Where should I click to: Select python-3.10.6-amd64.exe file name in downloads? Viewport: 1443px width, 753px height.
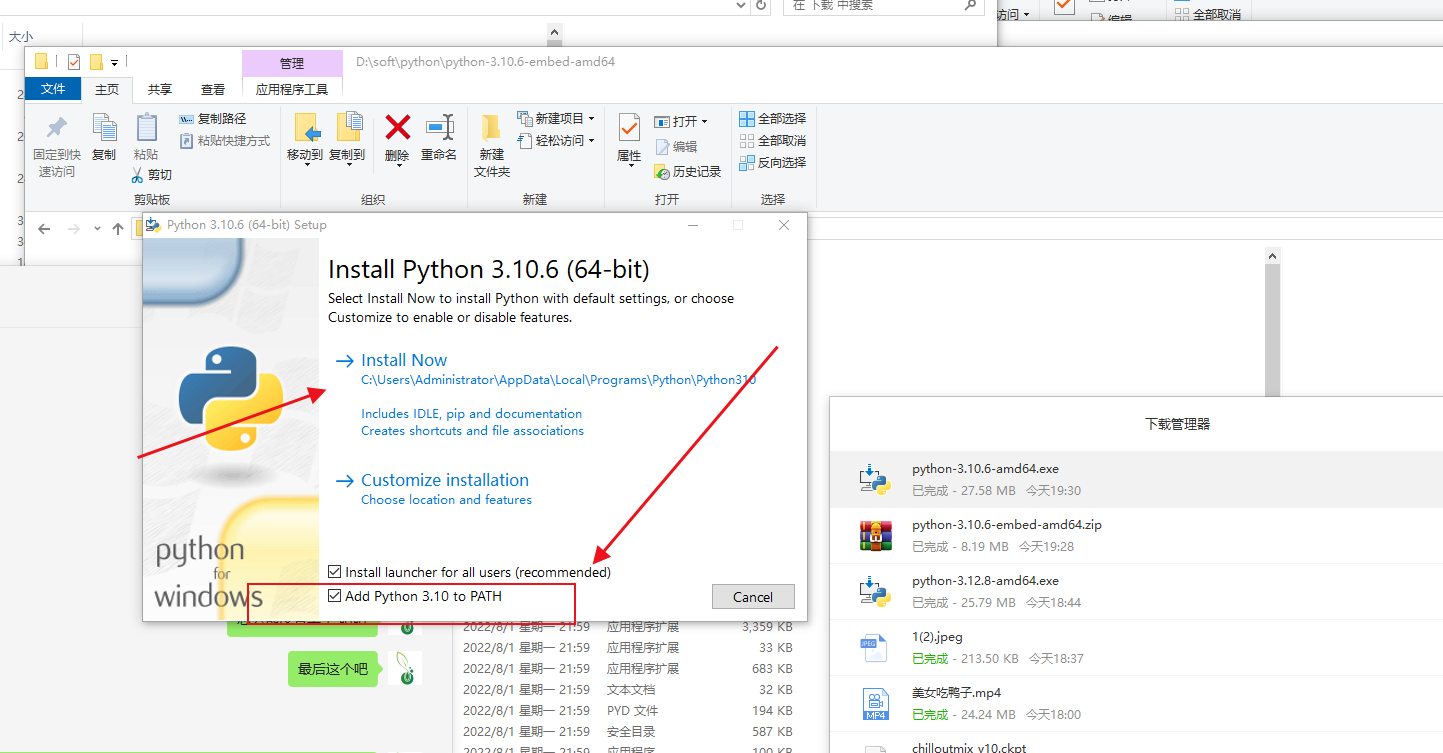coord(985,469)
